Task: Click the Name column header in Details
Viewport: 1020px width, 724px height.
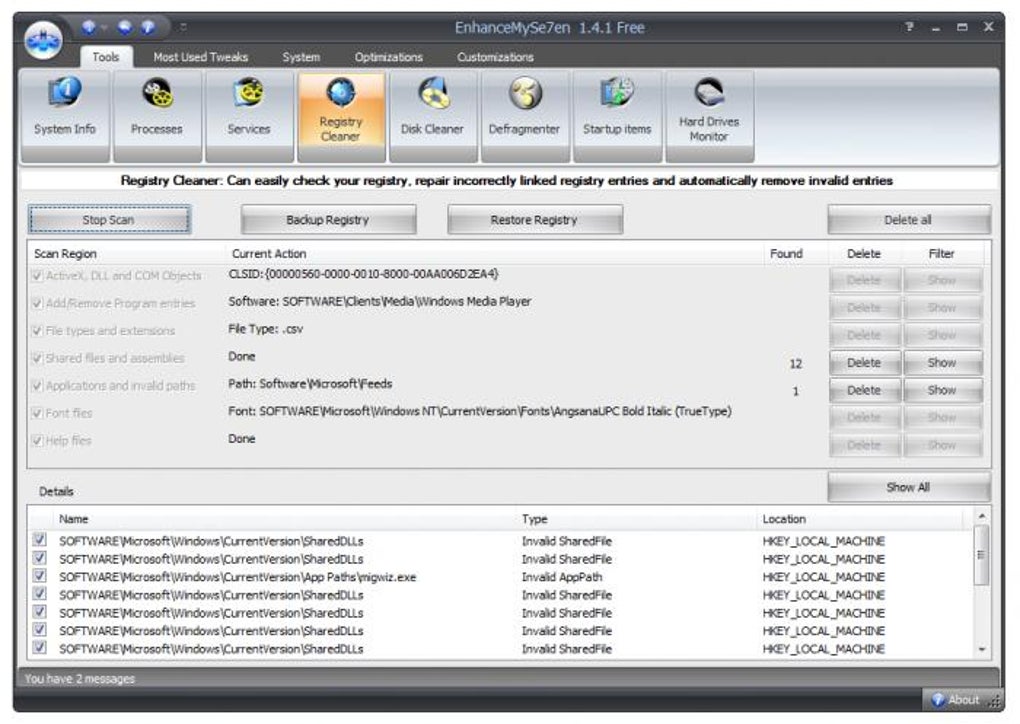Action: (x=74, y=519)
